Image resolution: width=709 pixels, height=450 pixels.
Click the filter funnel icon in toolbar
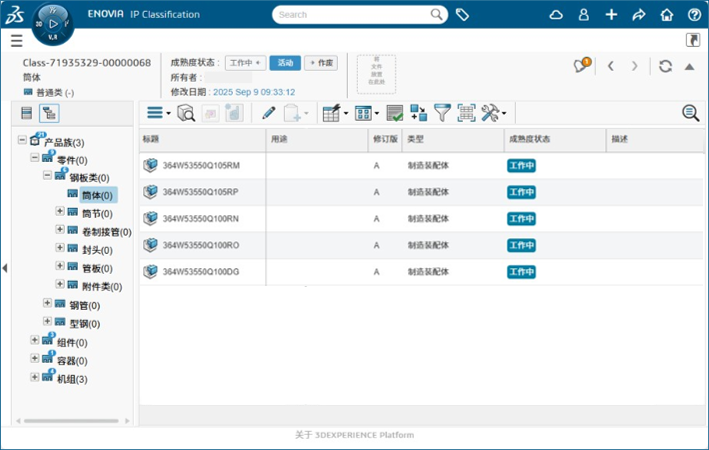click(442, 113)
